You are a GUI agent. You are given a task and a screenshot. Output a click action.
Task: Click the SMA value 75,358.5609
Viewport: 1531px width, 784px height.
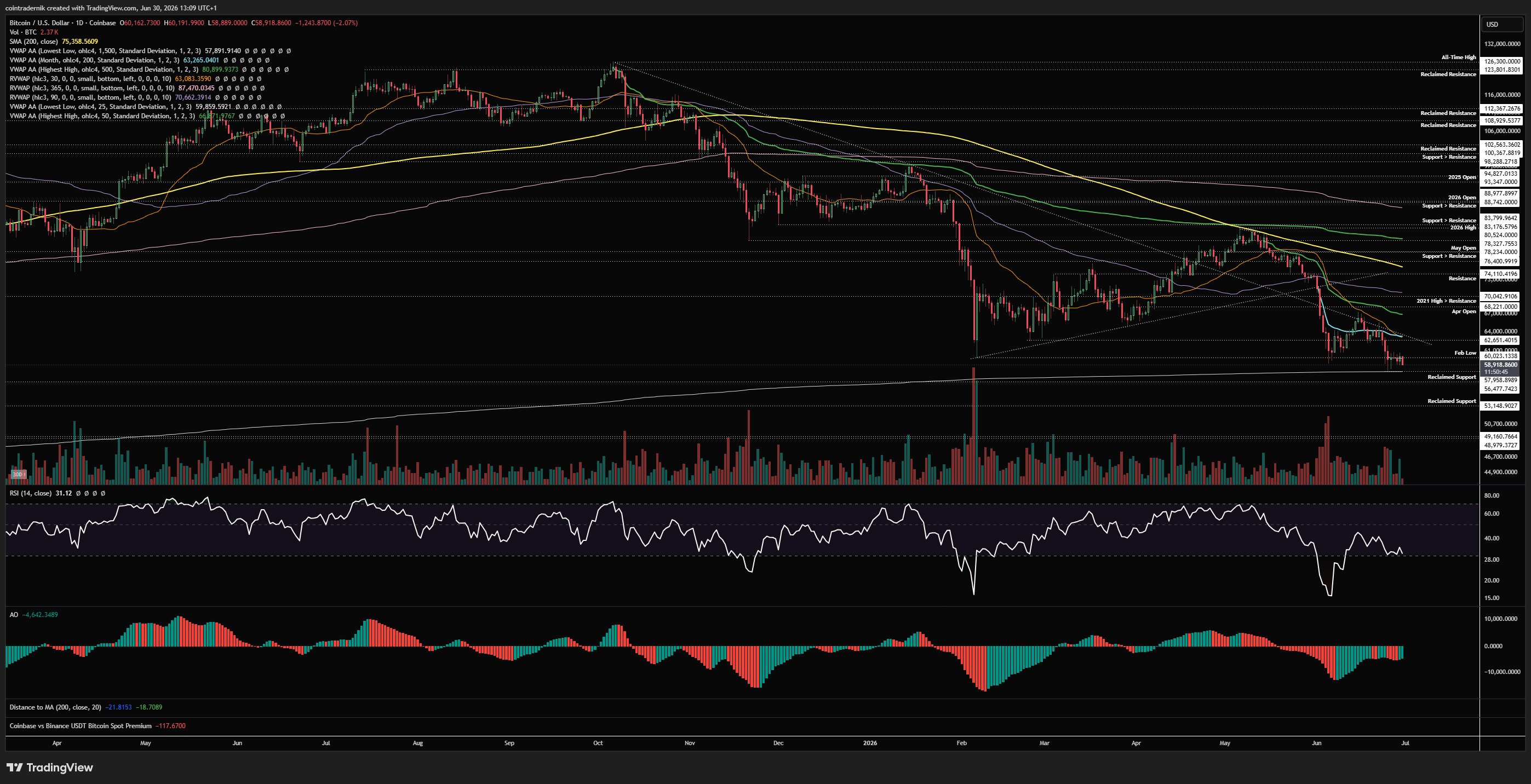pos(79,42)
